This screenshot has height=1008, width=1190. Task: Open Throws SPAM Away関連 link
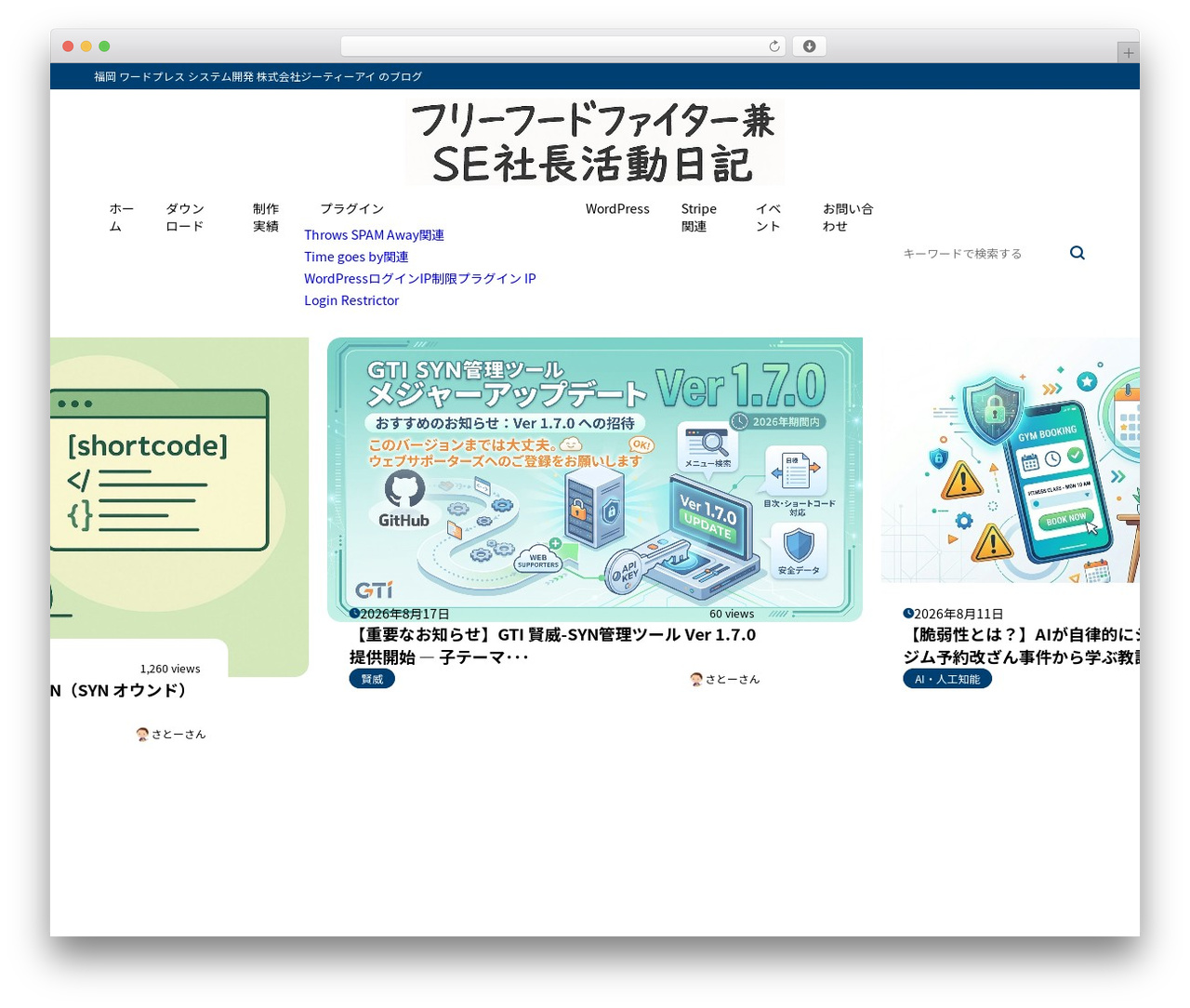374,235
